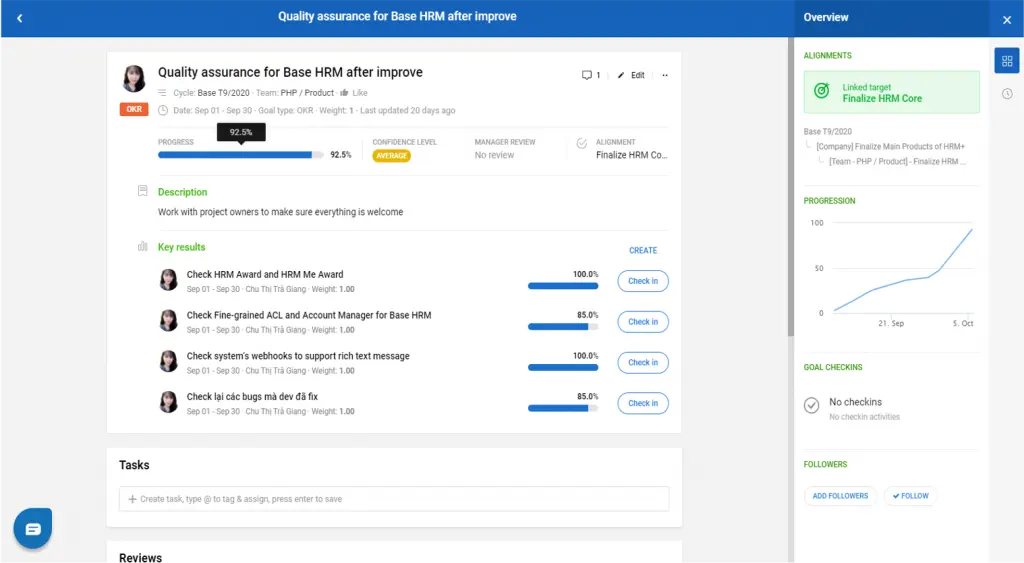Viewport: 1024px width, 563px height.
Task: Select the Overview grid icon in sidebar
Action: tap(1006, 61)
